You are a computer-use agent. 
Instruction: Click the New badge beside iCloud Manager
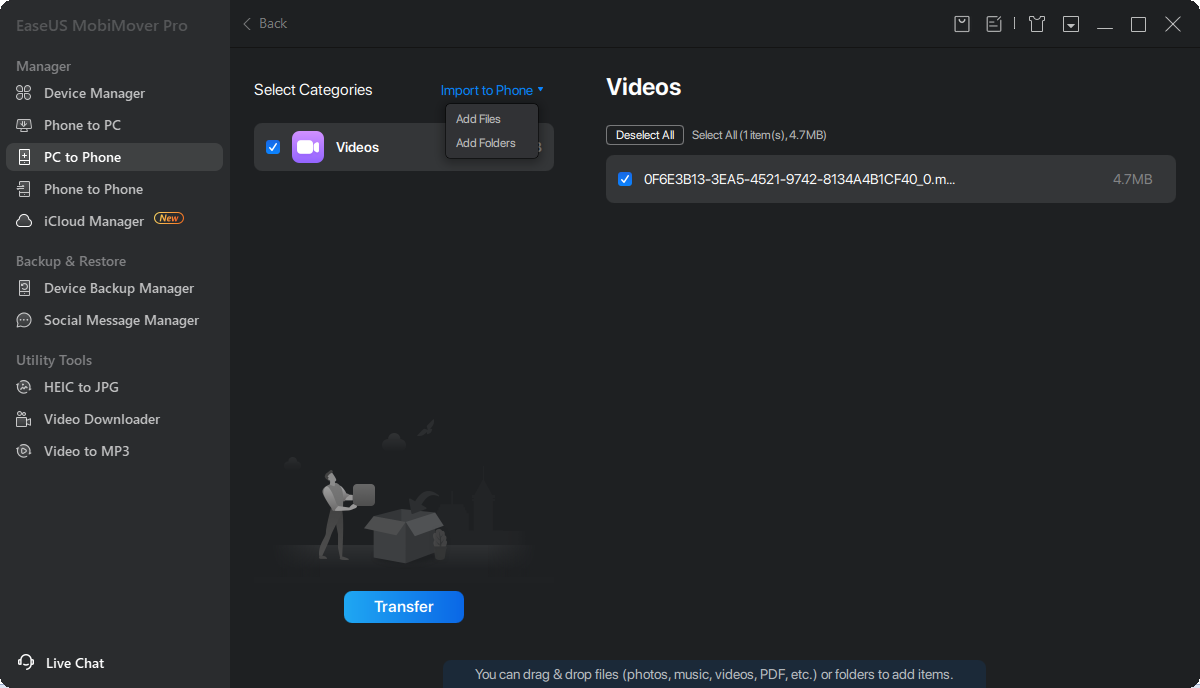[x=169, y=218]
